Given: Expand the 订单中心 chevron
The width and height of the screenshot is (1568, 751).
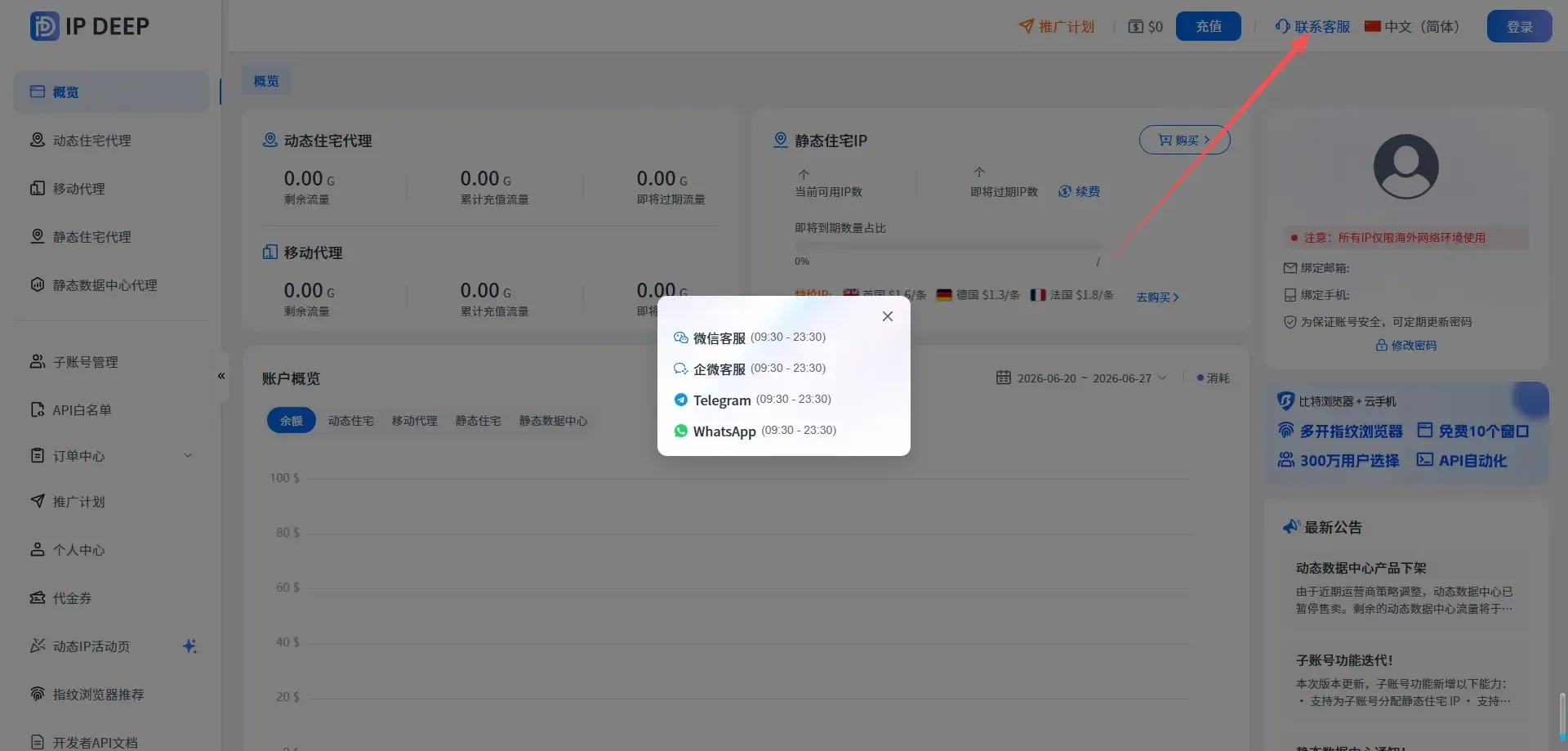Looking at the screenshot, I should click(x=188, y=456).
